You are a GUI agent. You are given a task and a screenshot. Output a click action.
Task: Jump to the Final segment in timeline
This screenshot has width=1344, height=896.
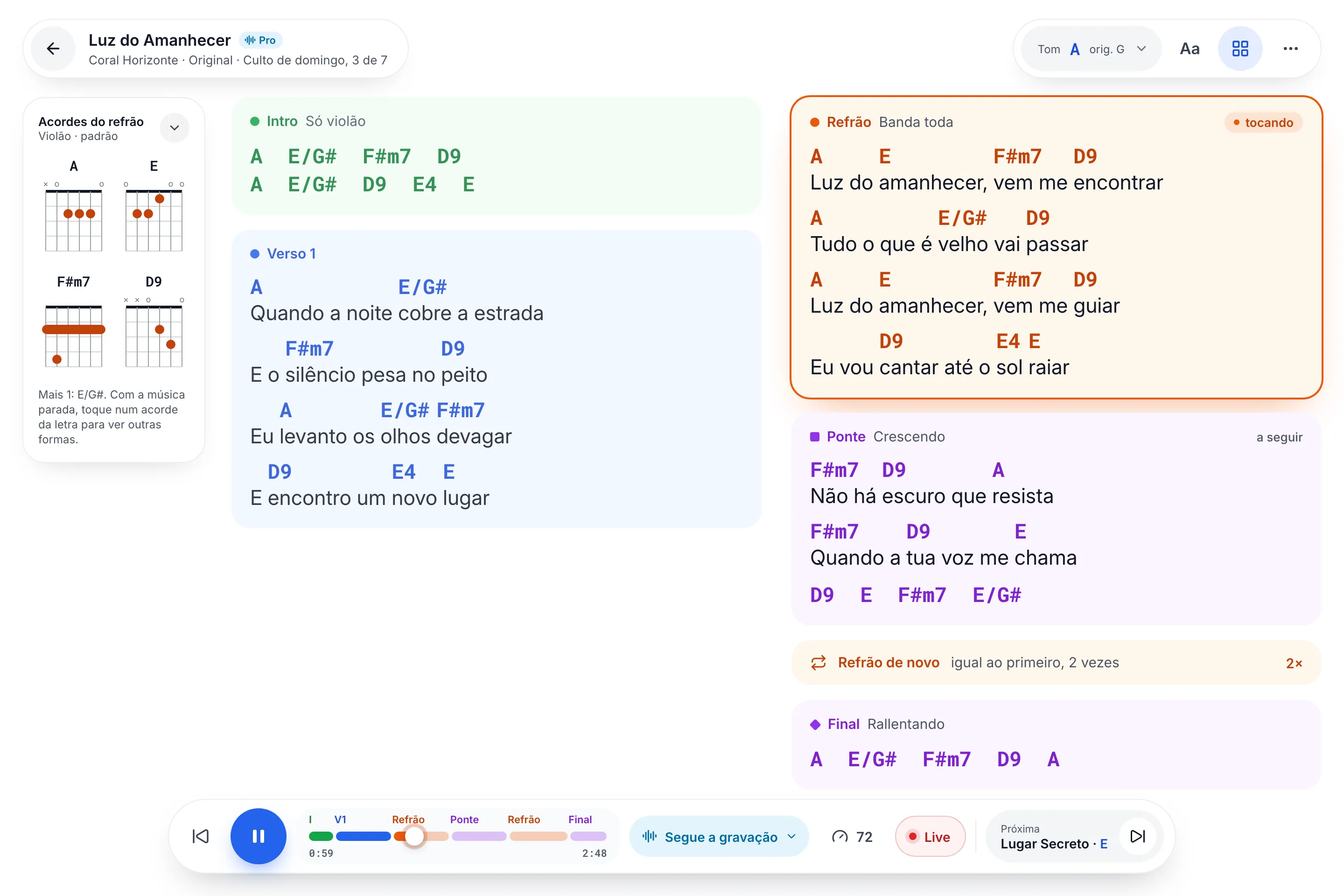pos(588,836)
